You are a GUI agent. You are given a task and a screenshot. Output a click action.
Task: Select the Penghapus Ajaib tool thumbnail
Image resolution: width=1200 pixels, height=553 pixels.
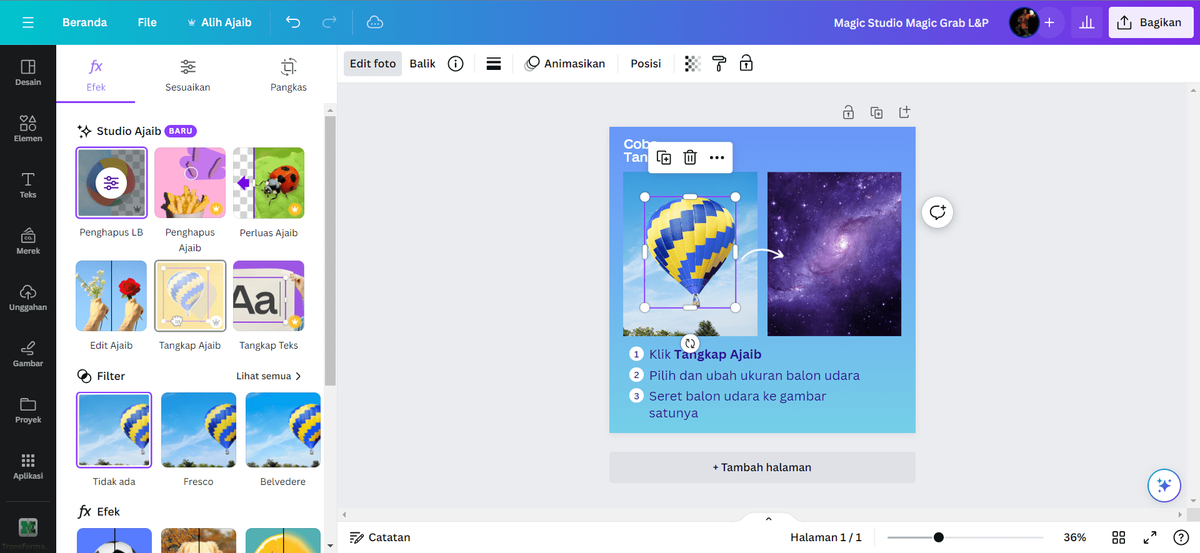(190, 183)
